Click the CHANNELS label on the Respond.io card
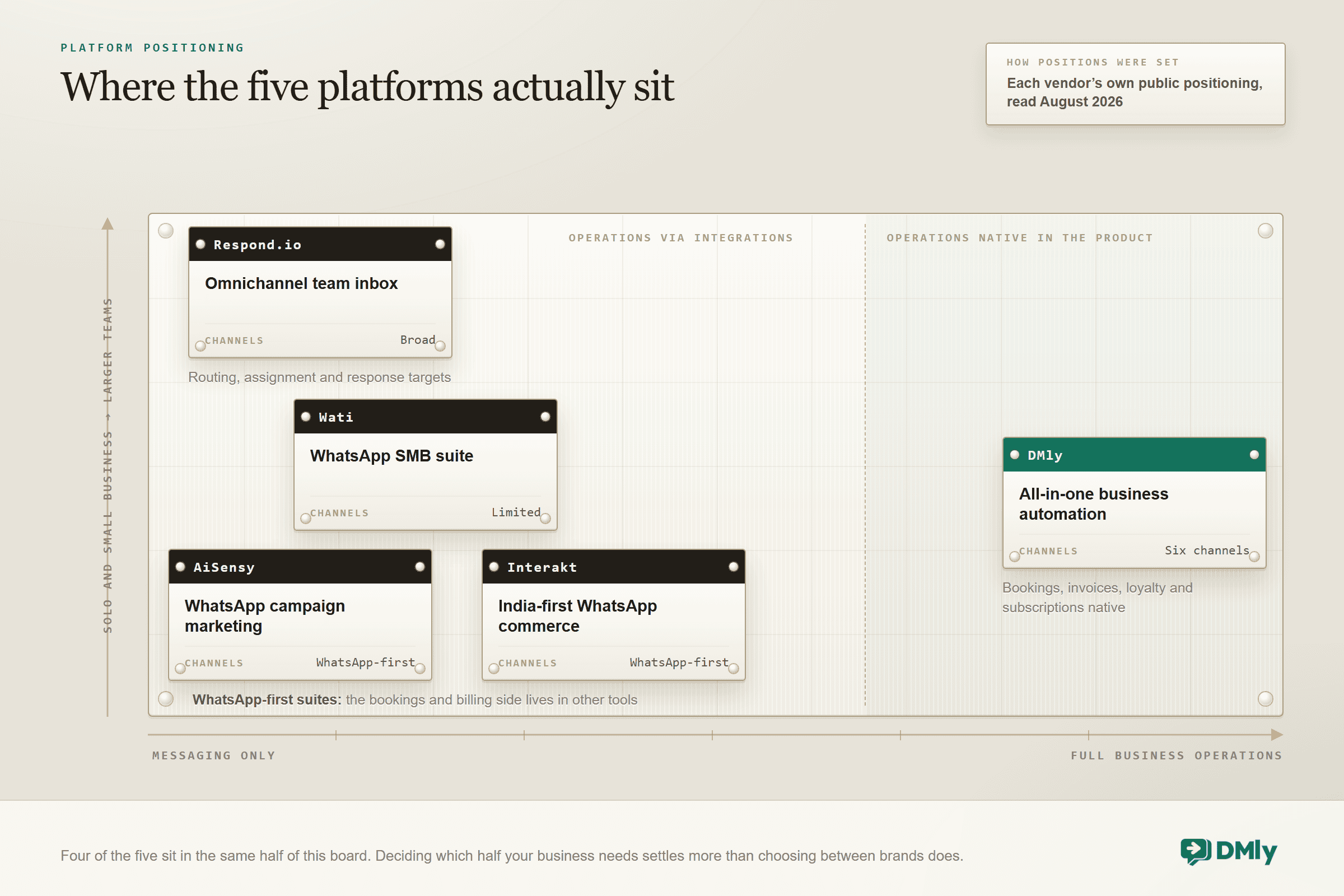The image size is (1344, 896). point(234,340)
